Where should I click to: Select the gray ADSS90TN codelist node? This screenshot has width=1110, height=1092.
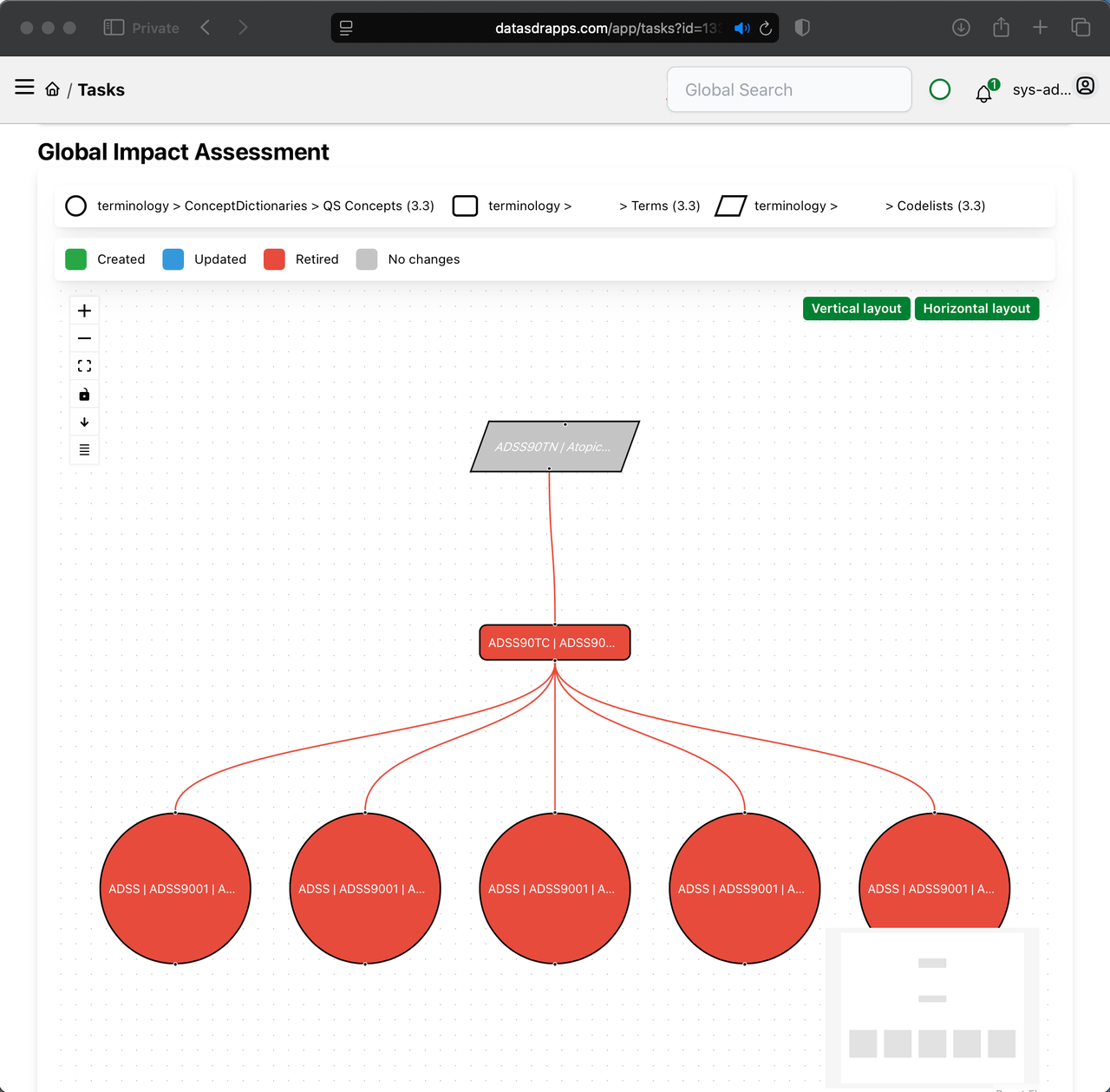coord(555,447)
